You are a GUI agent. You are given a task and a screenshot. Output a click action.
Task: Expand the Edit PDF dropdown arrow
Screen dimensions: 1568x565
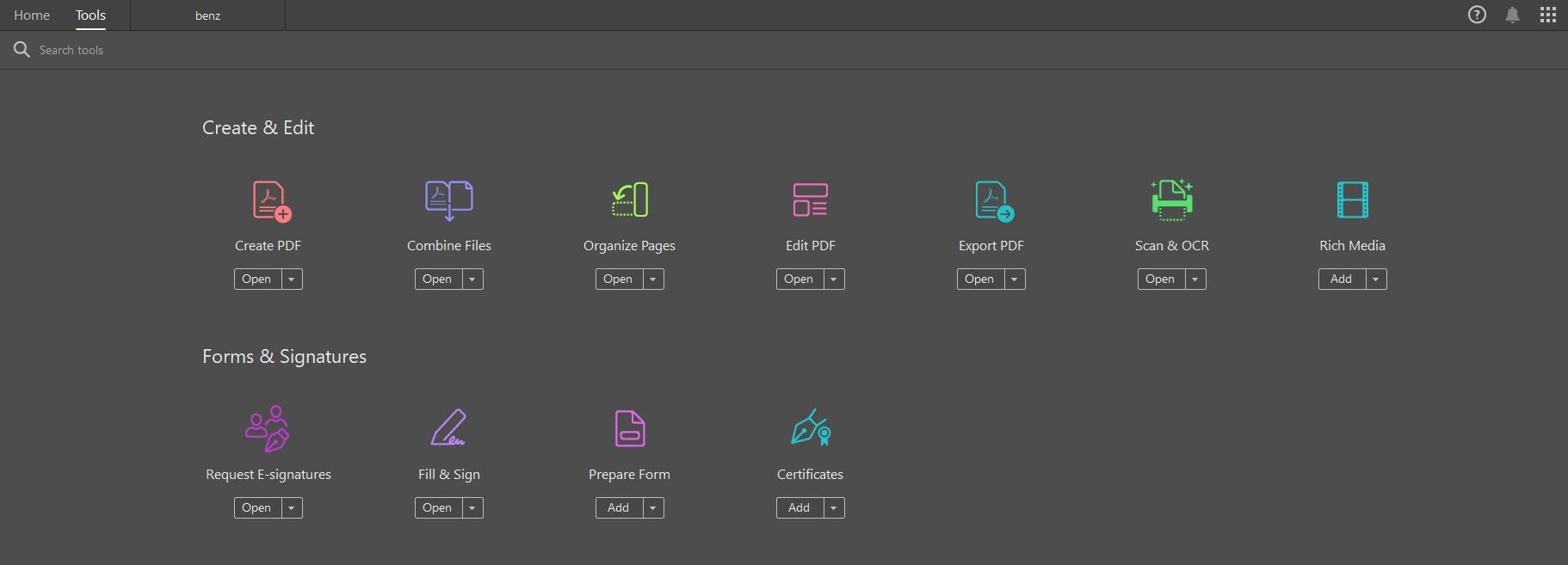[x=834, y=279]
